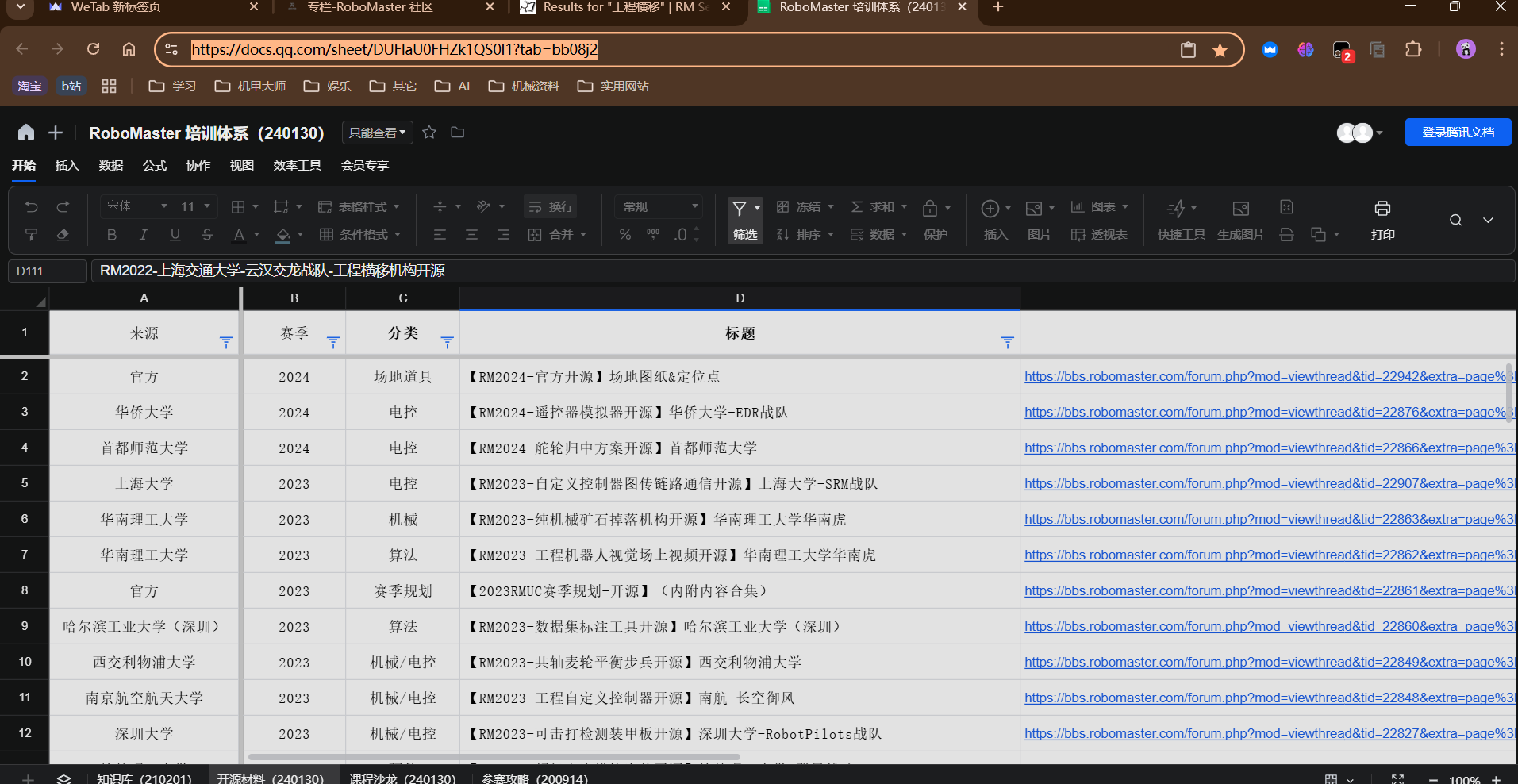1518x784 pixels.
Task: Open the 会员专享 ribbon tab
Action: (365, 165)
